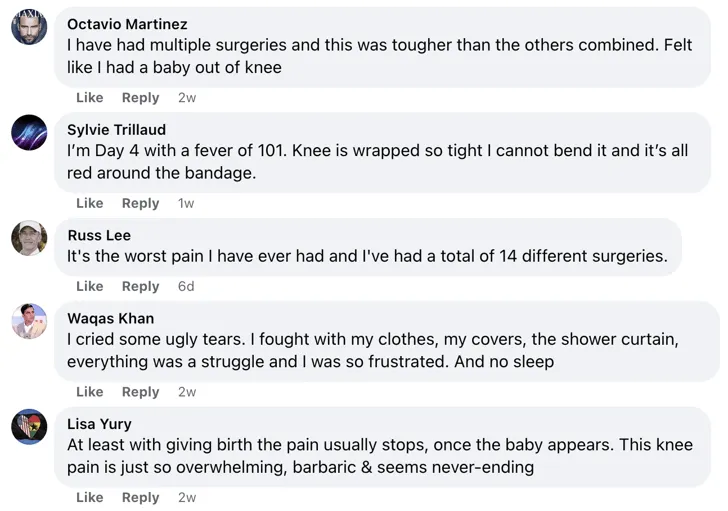Click the Russ Lee name link
Image resolution: width=728 pixels, height=511 pixels.
[99, 235]
